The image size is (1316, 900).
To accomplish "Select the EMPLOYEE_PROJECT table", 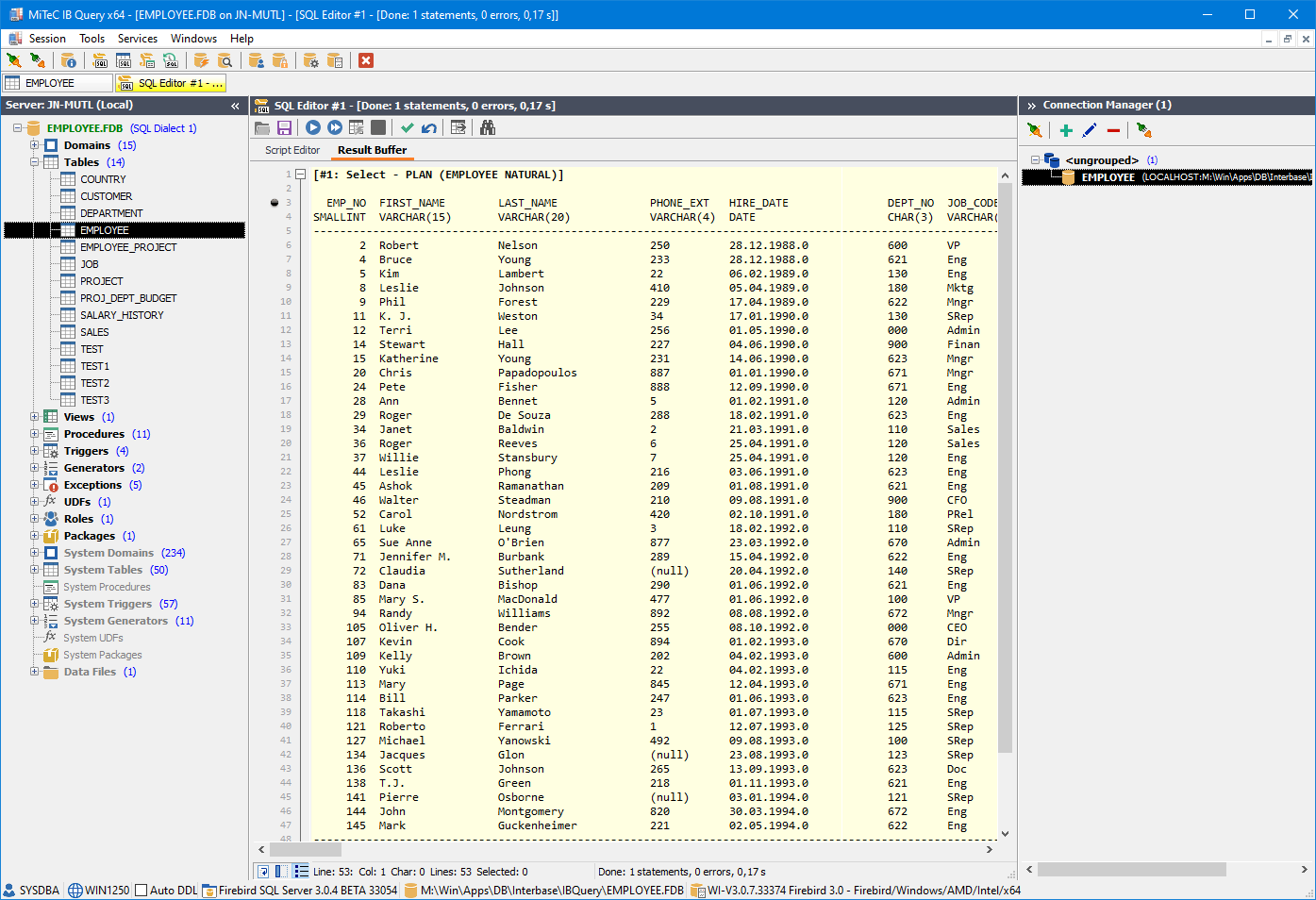I will coord(128,246).
